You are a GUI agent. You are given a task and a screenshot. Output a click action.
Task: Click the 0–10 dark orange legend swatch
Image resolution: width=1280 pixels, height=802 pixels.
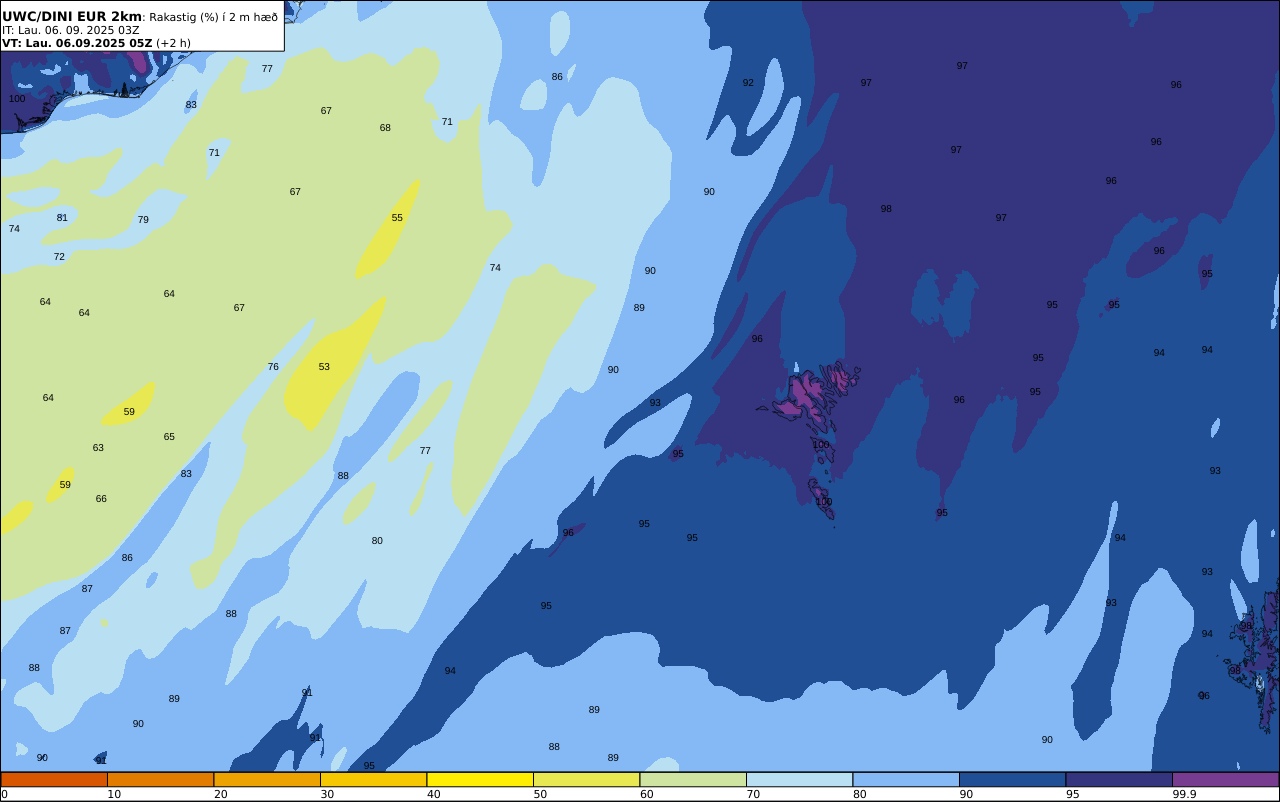point(54,779)
